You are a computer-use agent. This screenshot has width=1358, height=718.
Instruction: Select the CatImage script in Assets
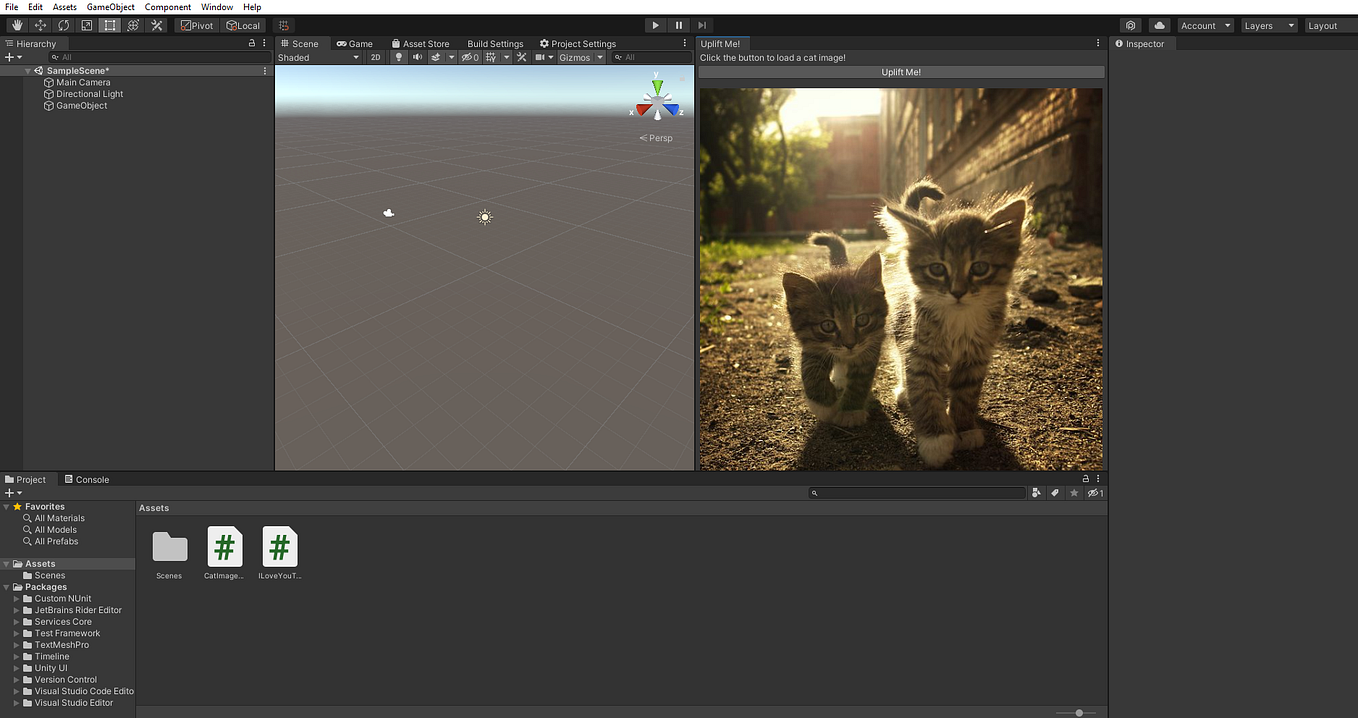224,545
